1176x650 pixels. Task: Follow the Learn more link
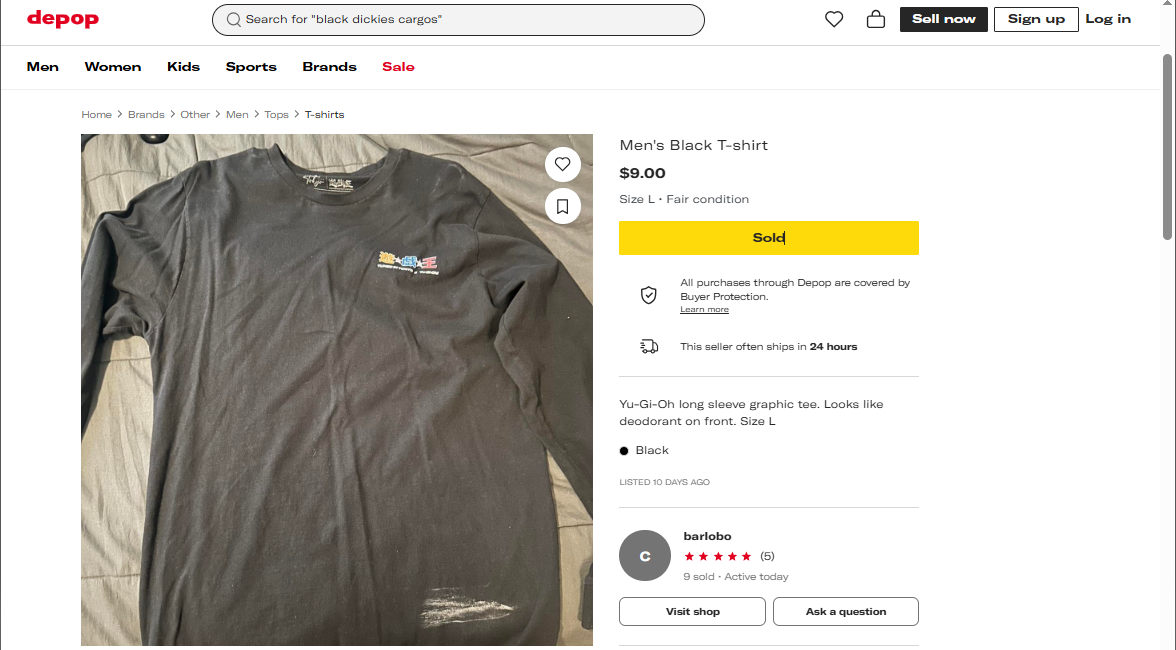point(704,310)
